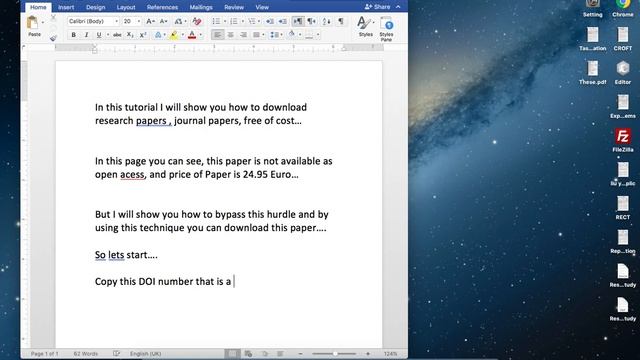Apply the red font color
Image resolution: width=640 pixels, height=360 pixels.
pos(191,35)
